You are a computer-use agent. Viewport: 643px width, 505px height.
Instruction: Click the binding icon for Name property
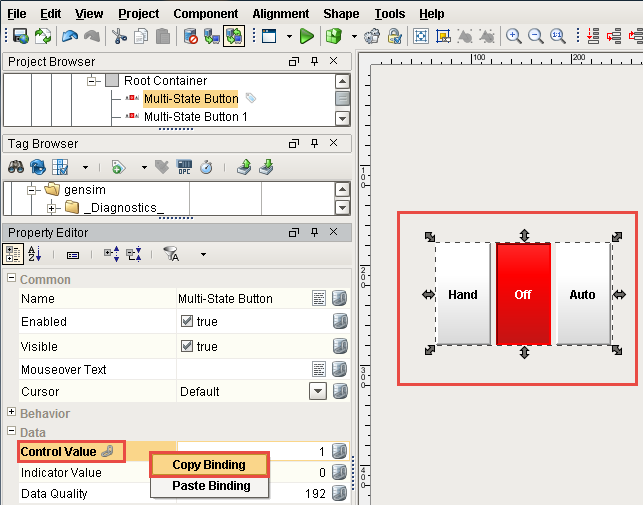[x=339, y=298]
